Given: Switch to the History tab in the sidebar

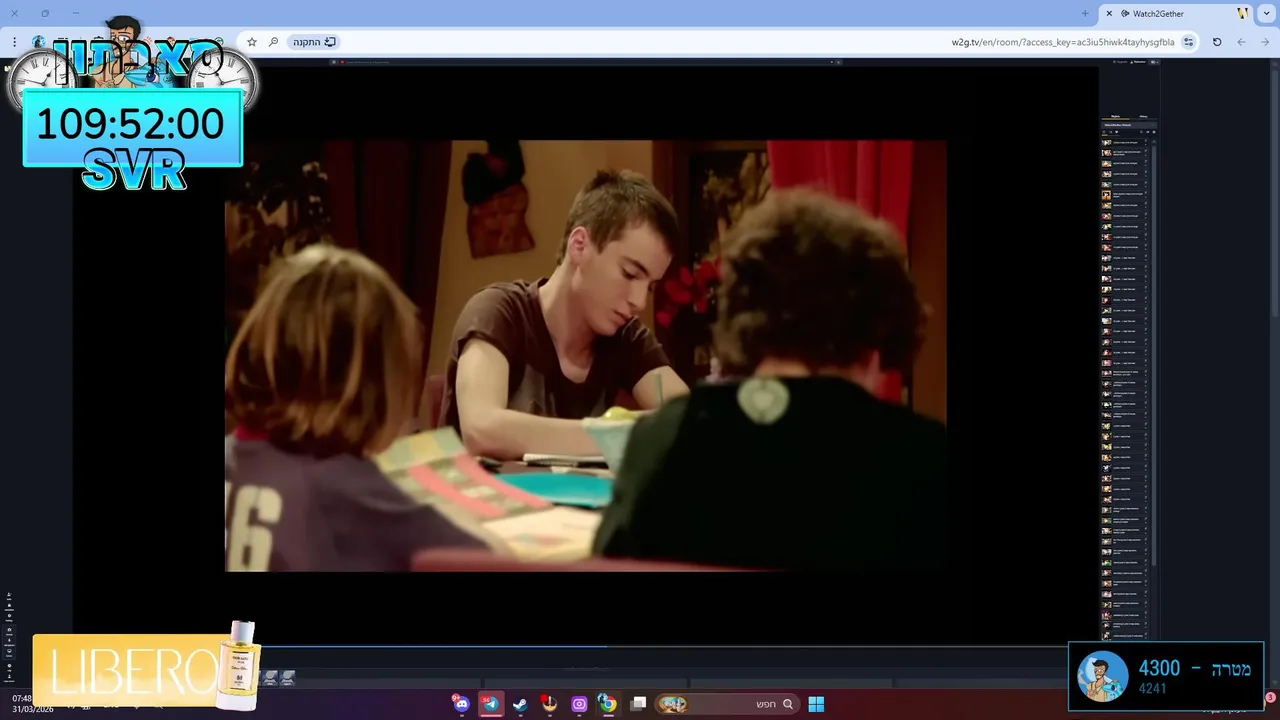Looking at the screenshot, I should pyautogui.click(x=1143, y=116).
